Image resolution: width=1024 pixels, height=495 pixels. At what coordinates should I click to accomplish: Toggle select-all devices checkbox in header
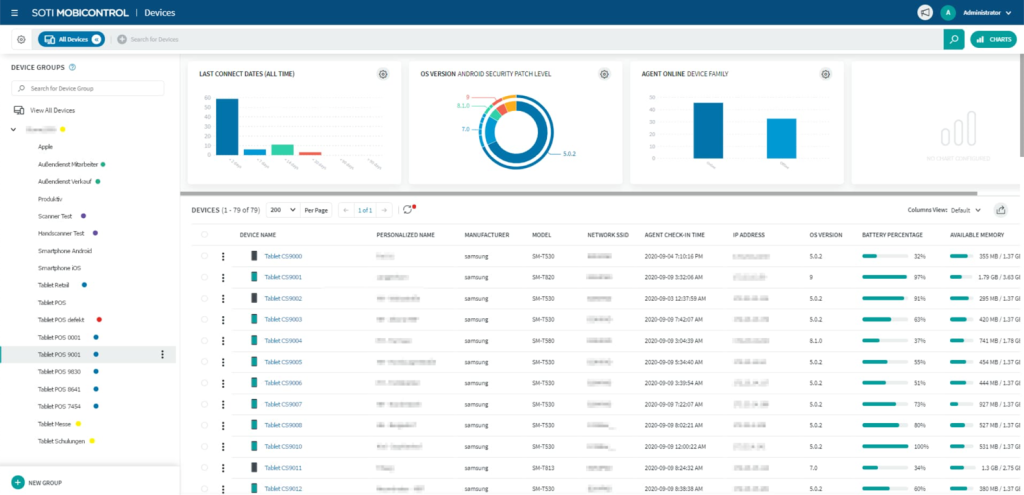pos(204,234)
